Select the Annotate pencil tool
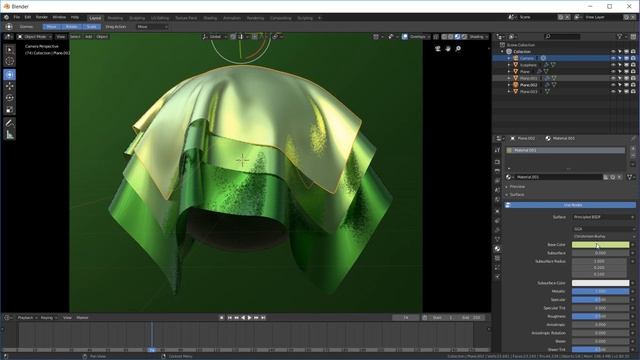The height and width of the screenshot is (360, 640). (x=9, y=123)
